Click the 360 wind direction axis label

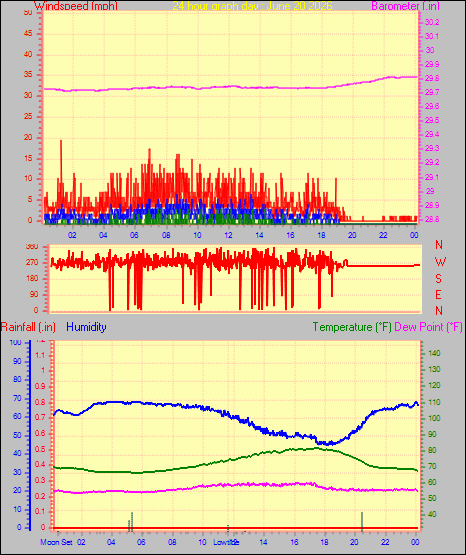click(x=32, y=247)
